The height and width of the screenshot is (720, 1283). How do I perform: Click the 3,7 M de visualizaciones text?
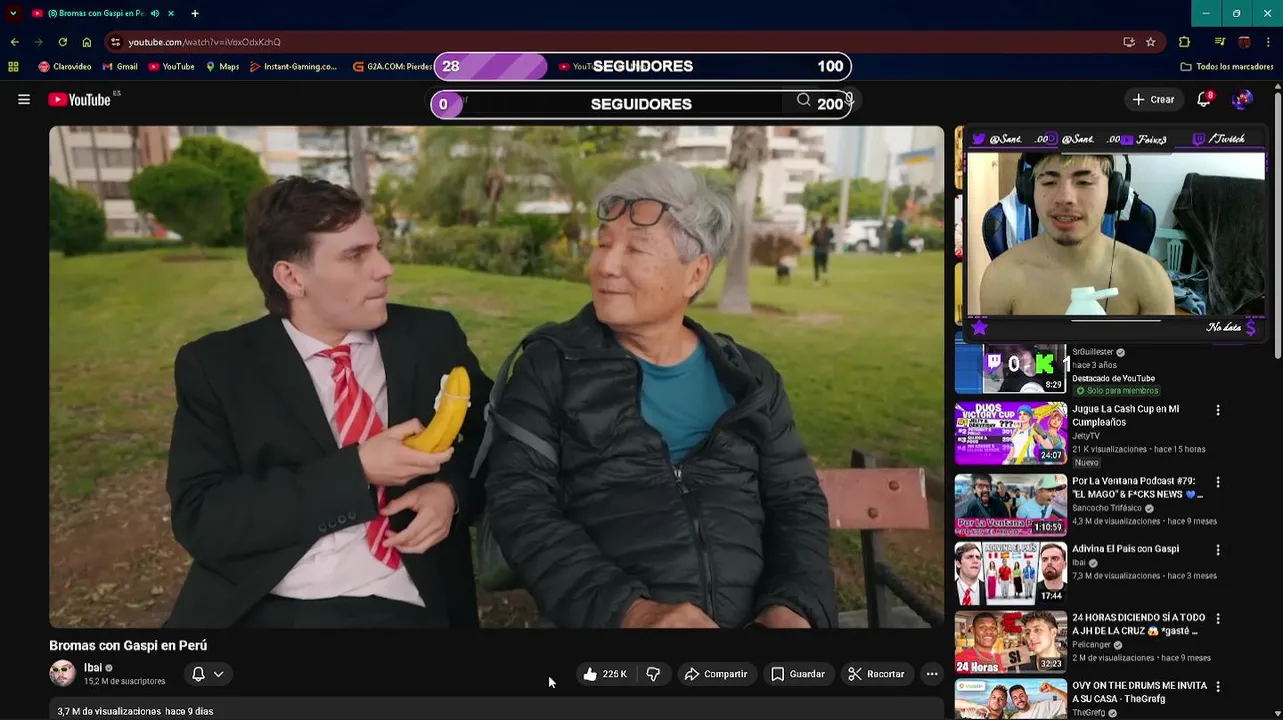click(x=109, y=711)
